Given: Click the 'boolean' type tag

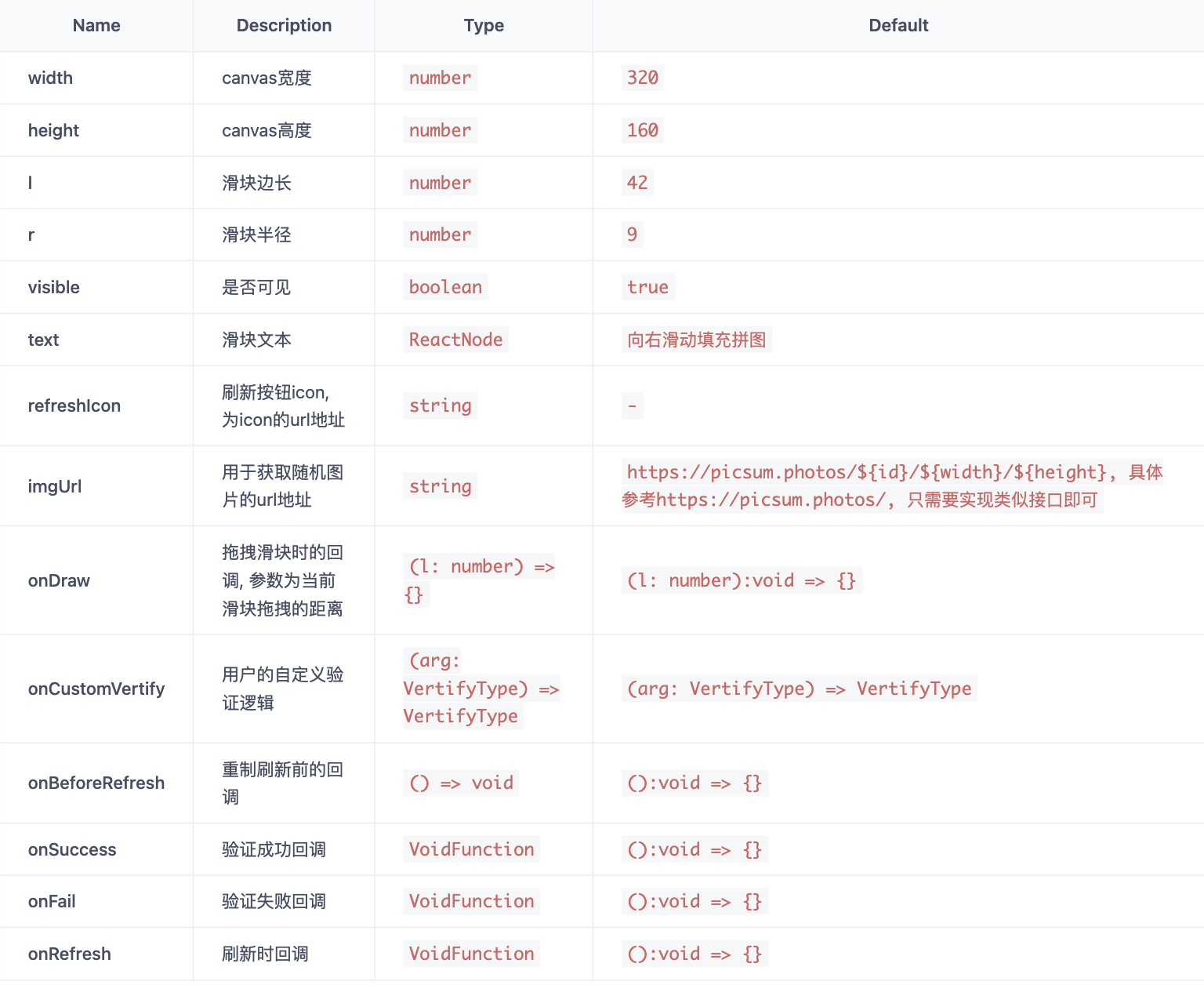Looking at the screenshot, I should (x=445, y=287).
